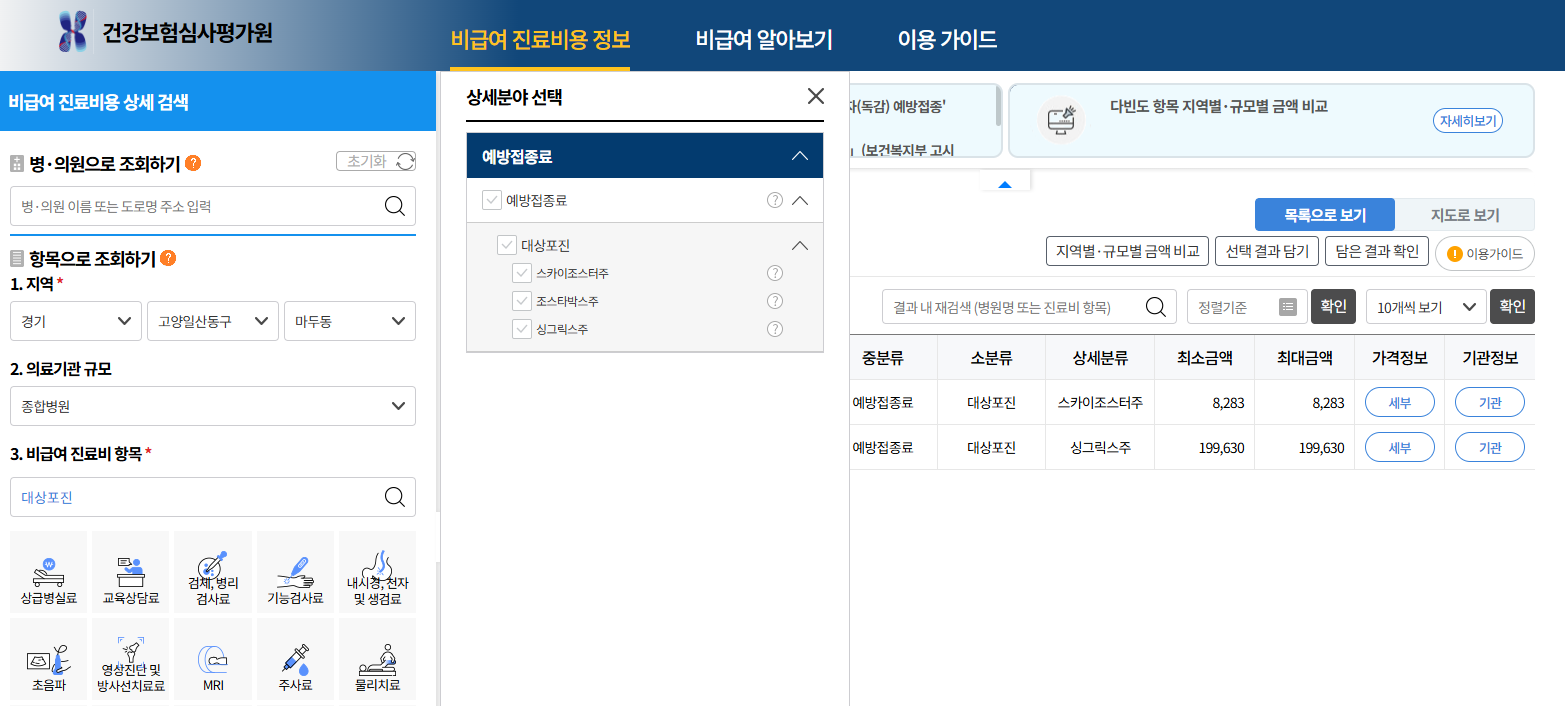Toggle the 대상포진 checkbox
This screenshot has width=1565, height=706.
click(x=506, y=244)
